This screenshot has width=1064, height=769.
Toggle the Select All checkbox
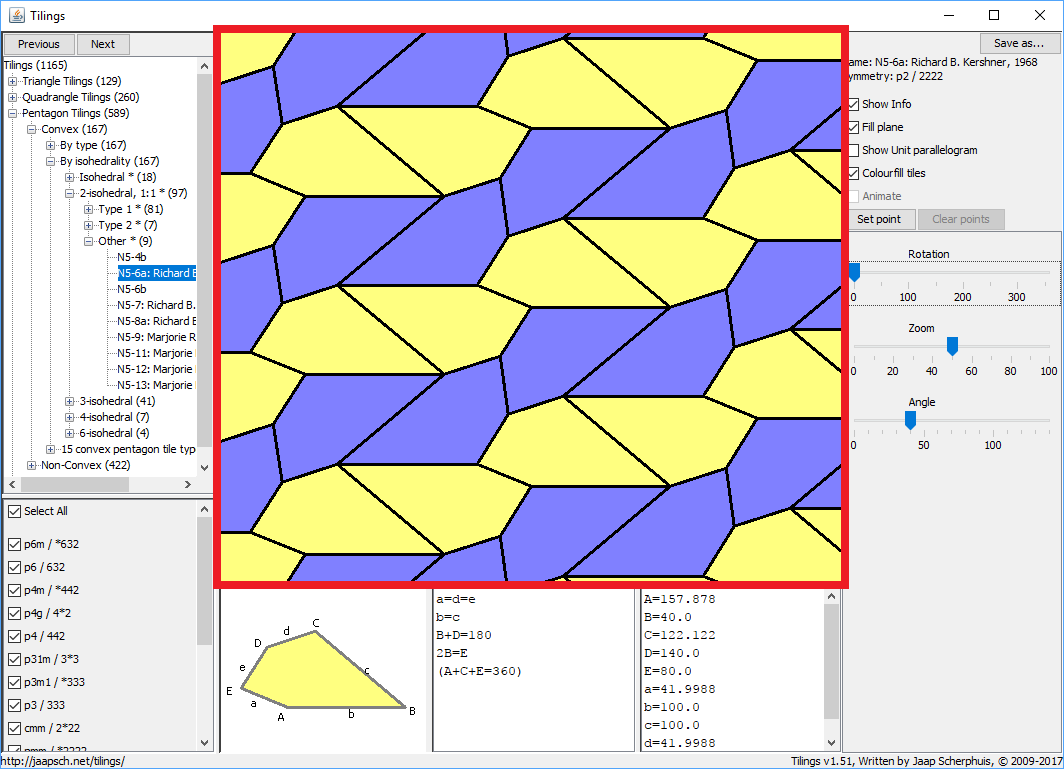(14, 511)
